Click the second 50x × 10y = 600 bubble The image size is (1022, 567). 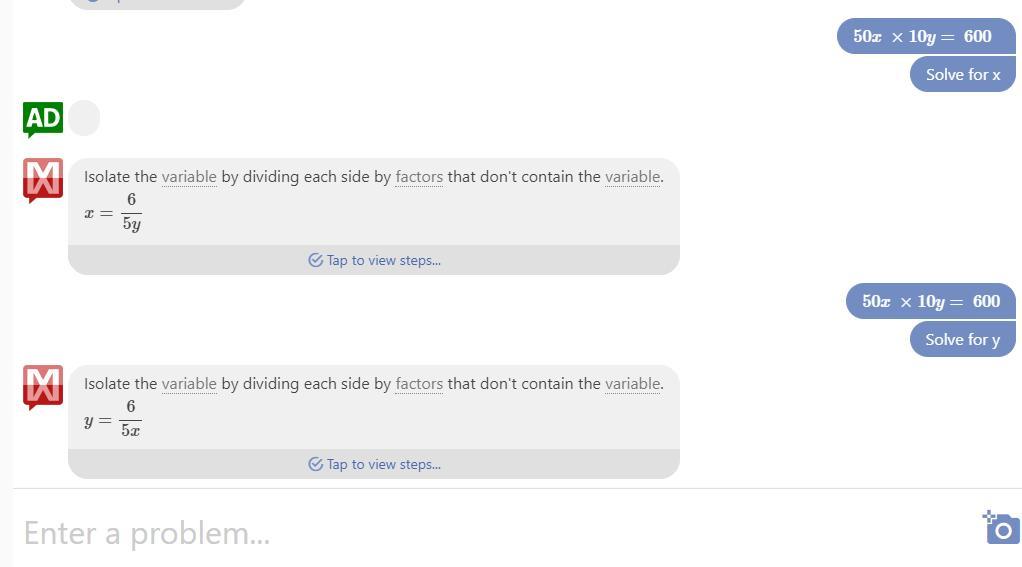click(x=931, y=301)
